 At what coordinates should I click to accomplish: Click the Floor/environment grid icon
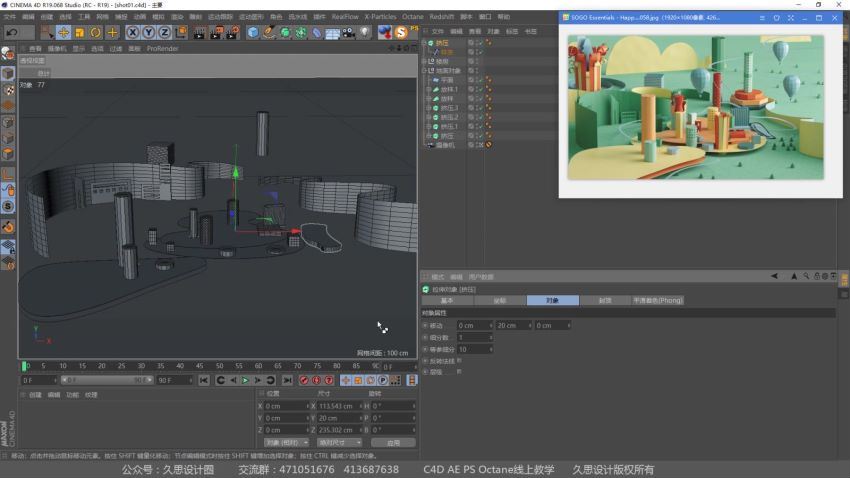tap(332, 33)
